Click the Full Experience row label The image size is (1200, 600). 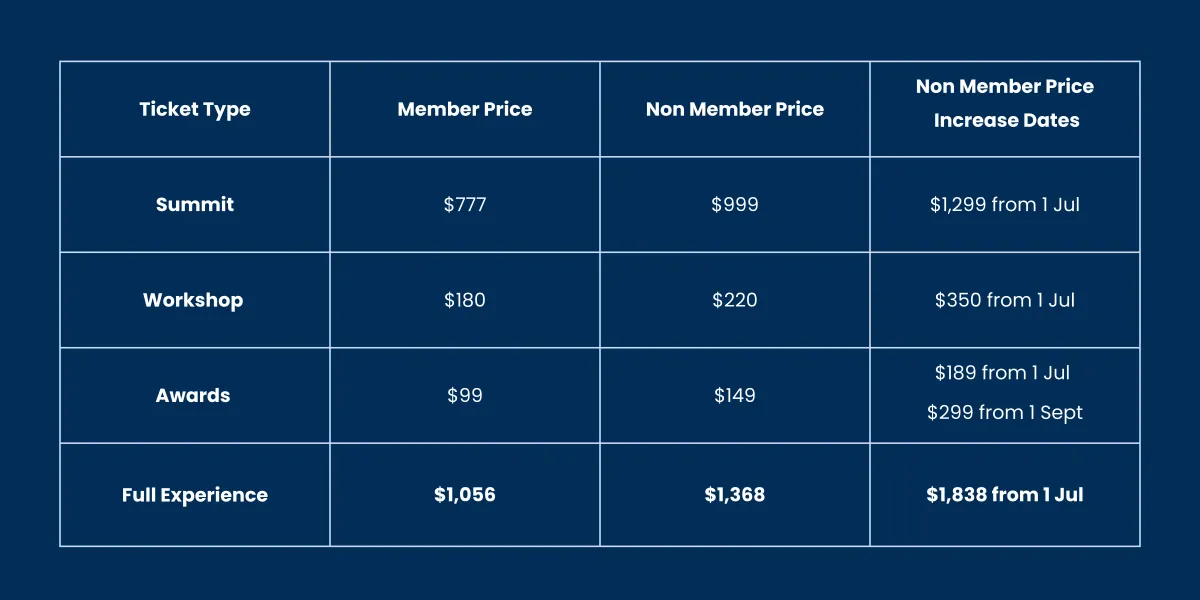coord(195,495)
